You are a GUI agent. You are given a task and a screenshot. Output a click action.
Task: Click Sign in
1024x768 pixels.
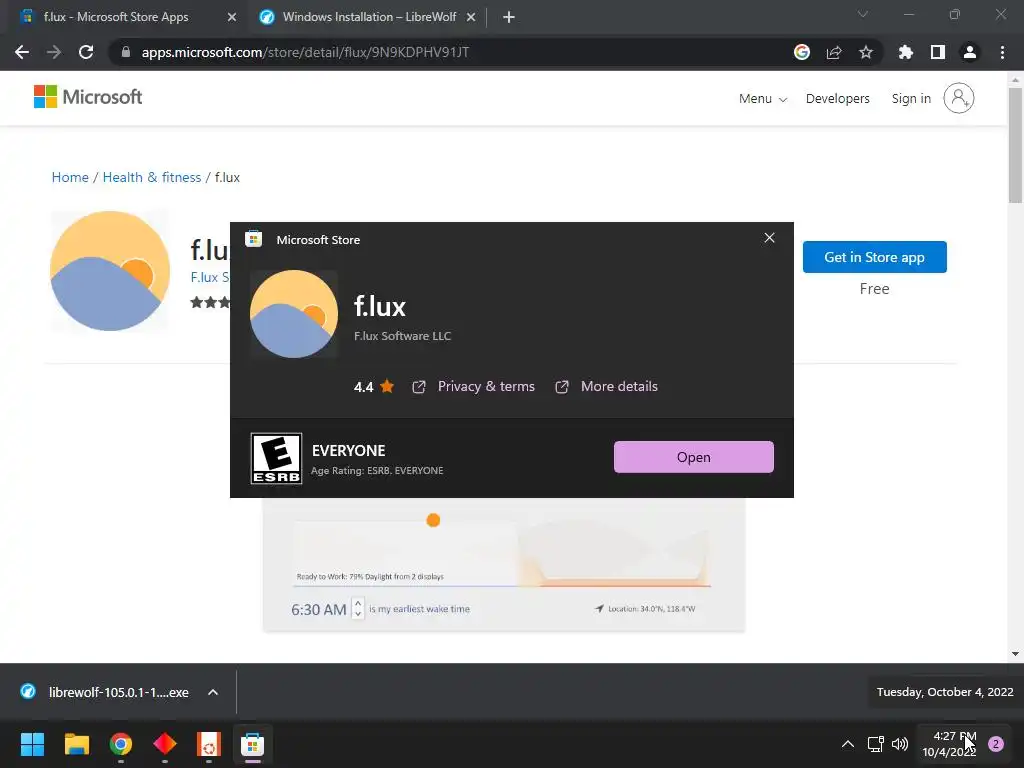911,99
